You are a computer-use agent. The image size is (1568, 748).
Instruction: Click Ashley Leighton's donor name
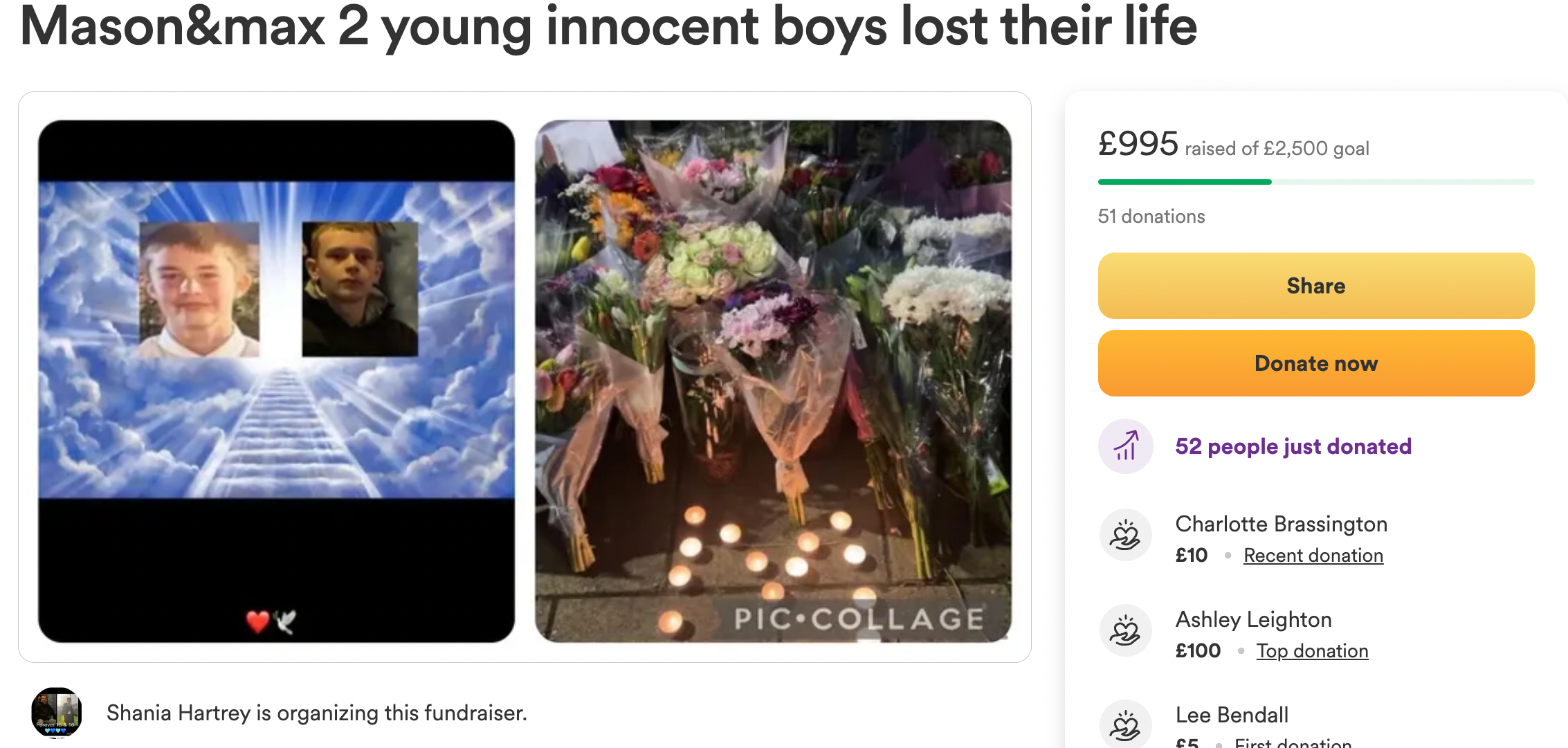(1253, 619)
